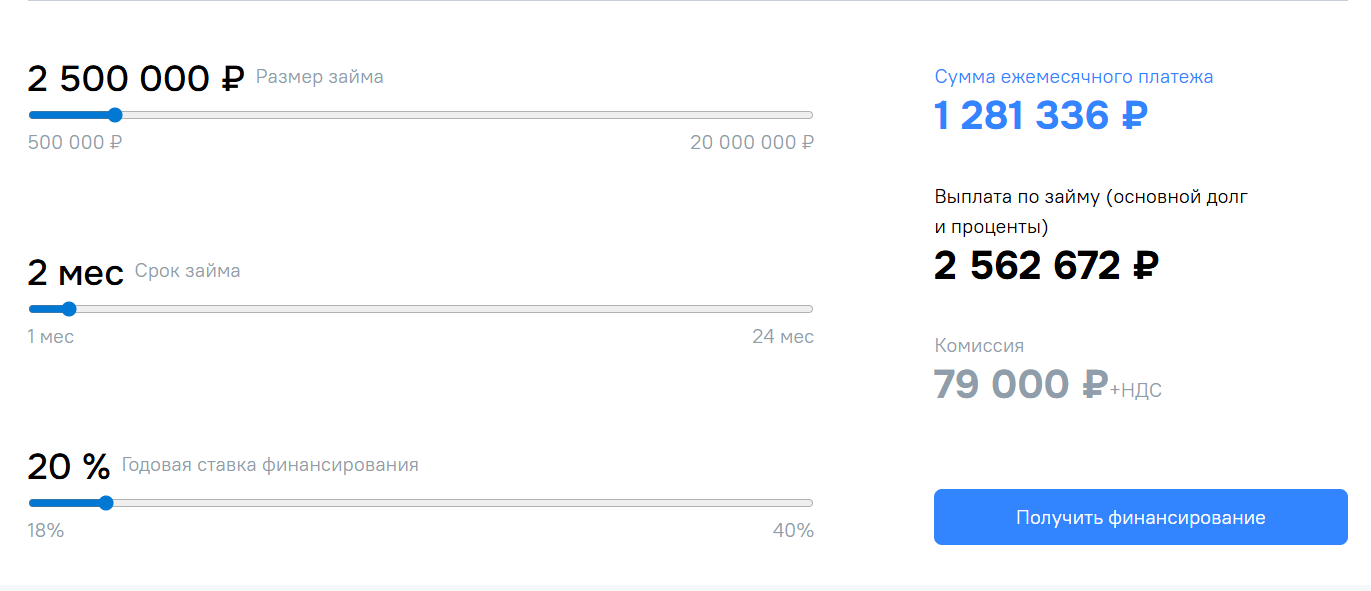
Task: Click the "20 000 000 ₽" maximum amount label
Action: 751,142
